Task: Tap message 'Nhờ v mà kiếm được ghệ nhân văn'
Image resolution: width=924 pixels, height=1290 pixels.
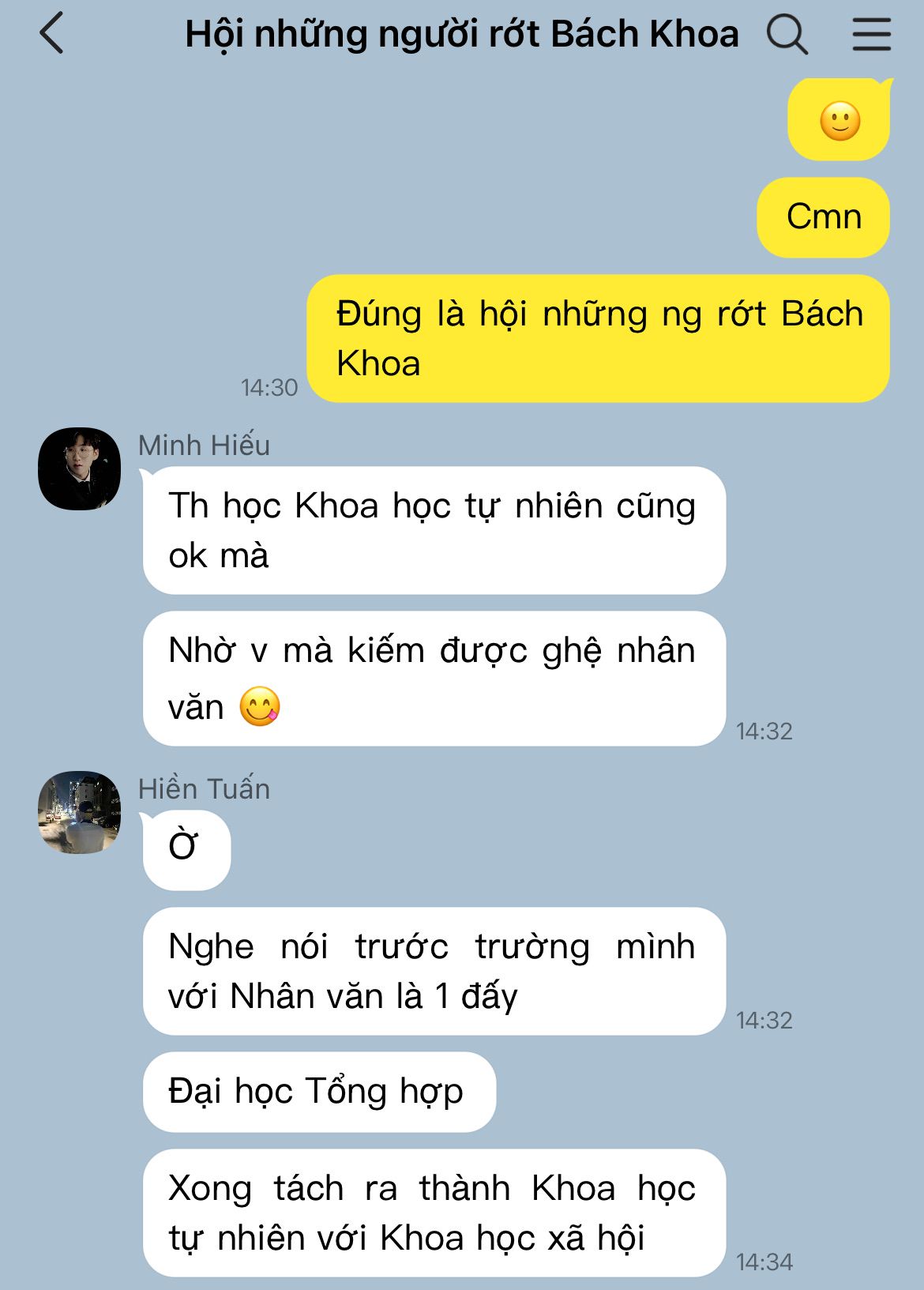Action: click(x=434, y=678)
